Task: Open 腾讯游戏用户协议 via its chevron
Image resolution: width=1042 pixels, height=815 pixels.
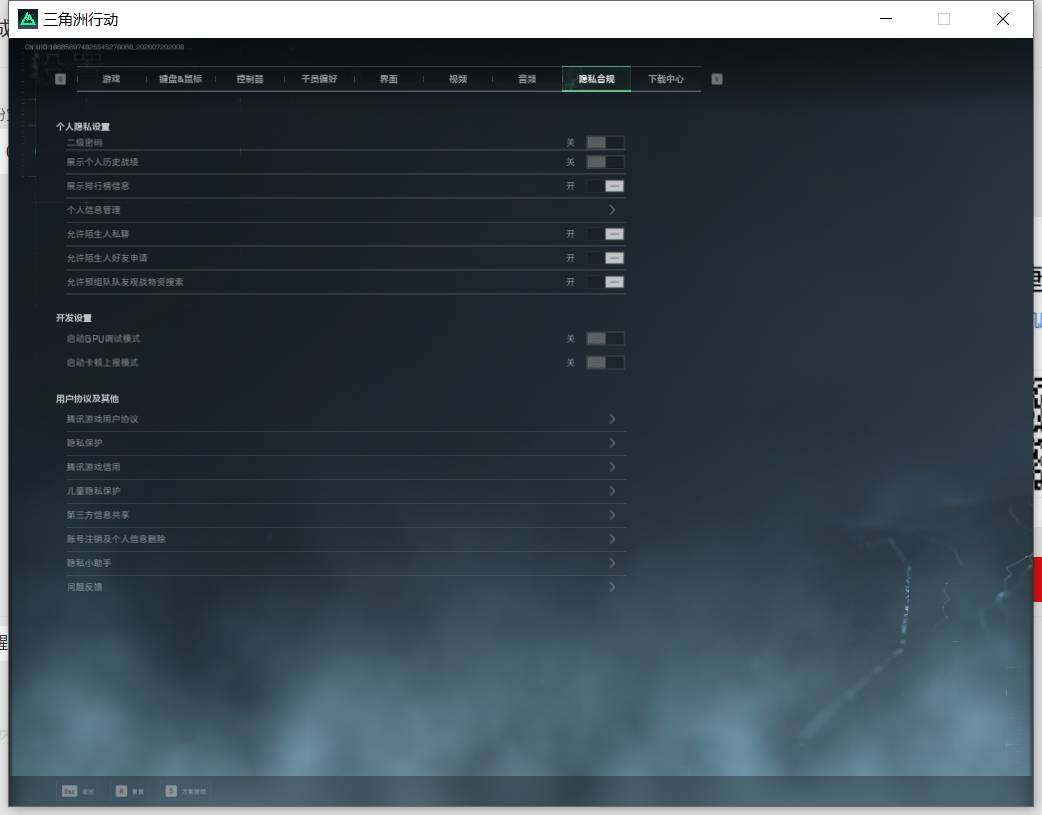Action: 612,419
